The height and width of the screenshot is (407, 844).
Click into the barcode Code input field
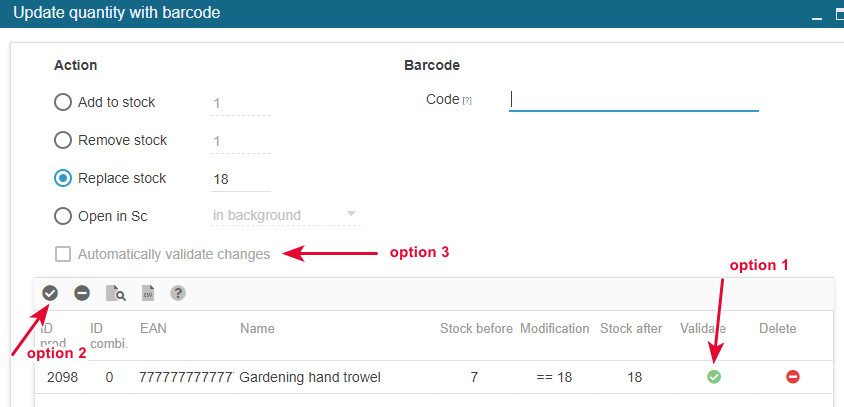coord(634,99)
